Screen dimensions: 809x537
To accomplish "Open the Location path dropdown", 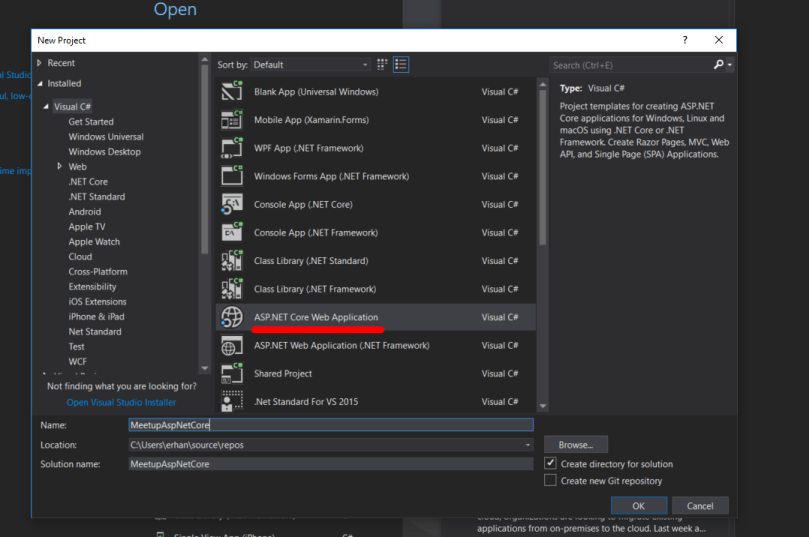I will tap(528, 445).
